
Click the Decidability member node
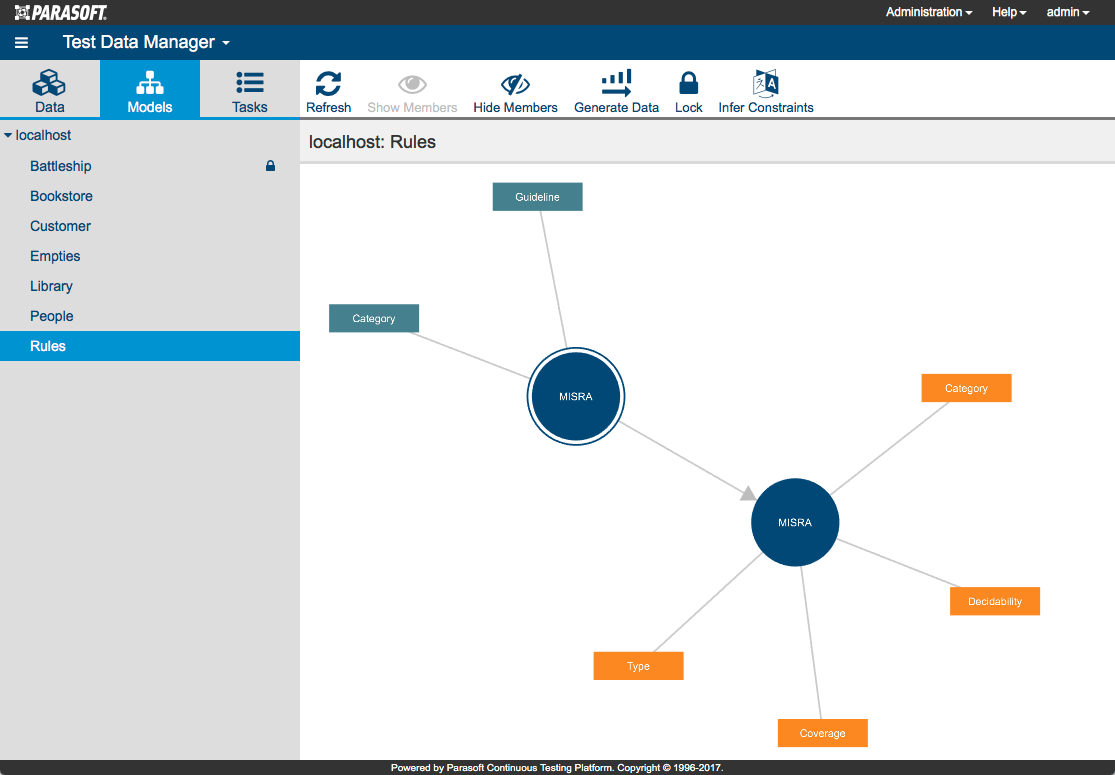coord(995,602)
